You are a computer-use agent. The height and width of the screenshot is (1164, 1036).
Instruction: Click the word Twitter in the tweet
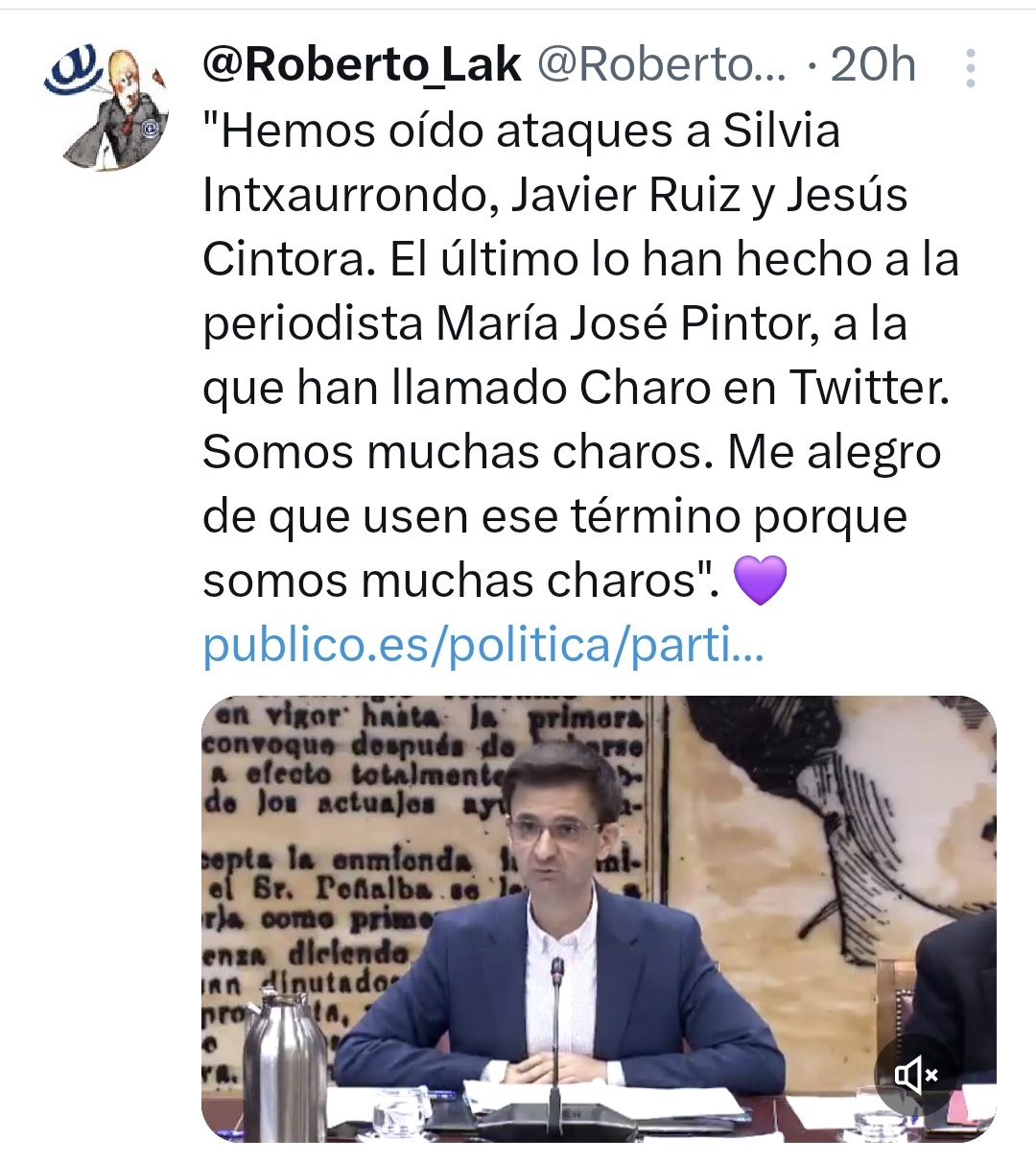pos(868,389)
